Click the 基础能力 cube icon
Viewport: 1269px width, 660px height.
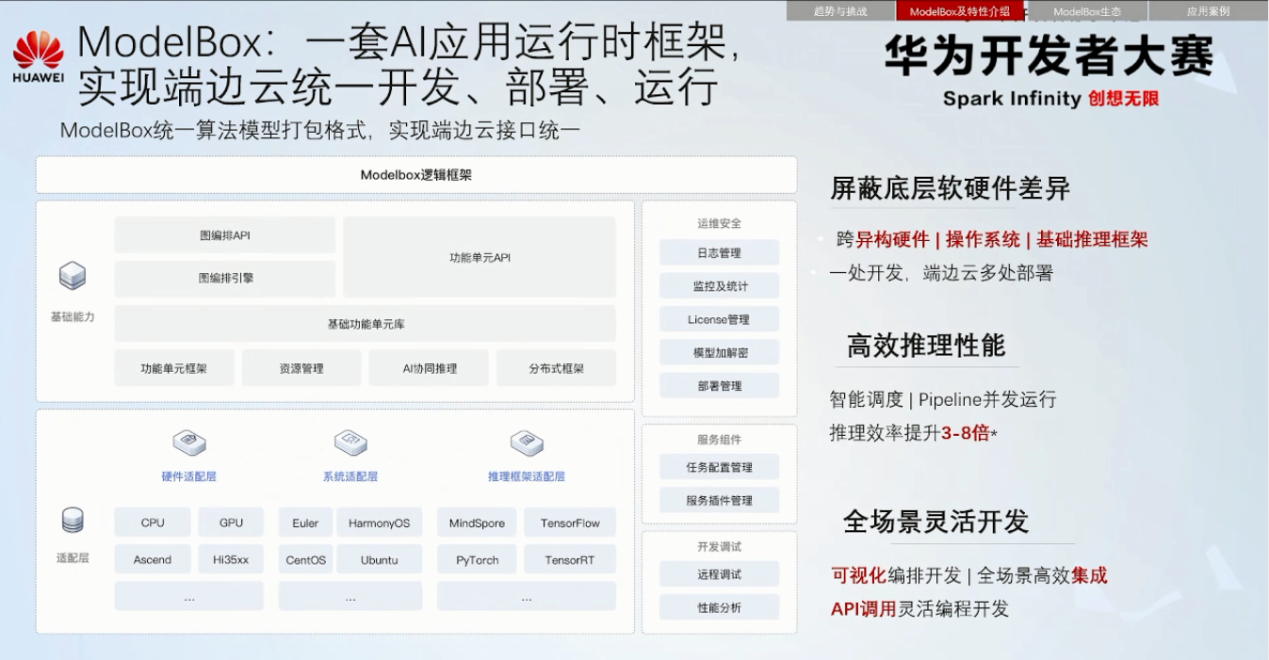(x=72, y=276)
